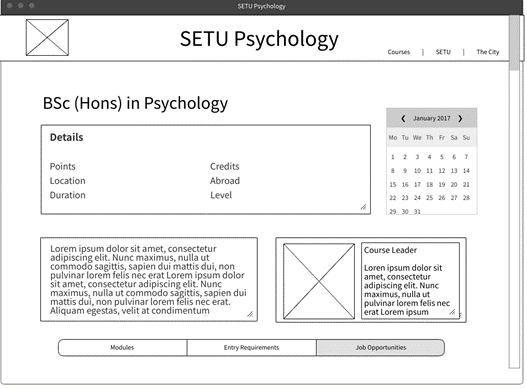Click resize handle of Details box
Image resolution: width=527 pixels, height=389 pixels.
point(363,207)
